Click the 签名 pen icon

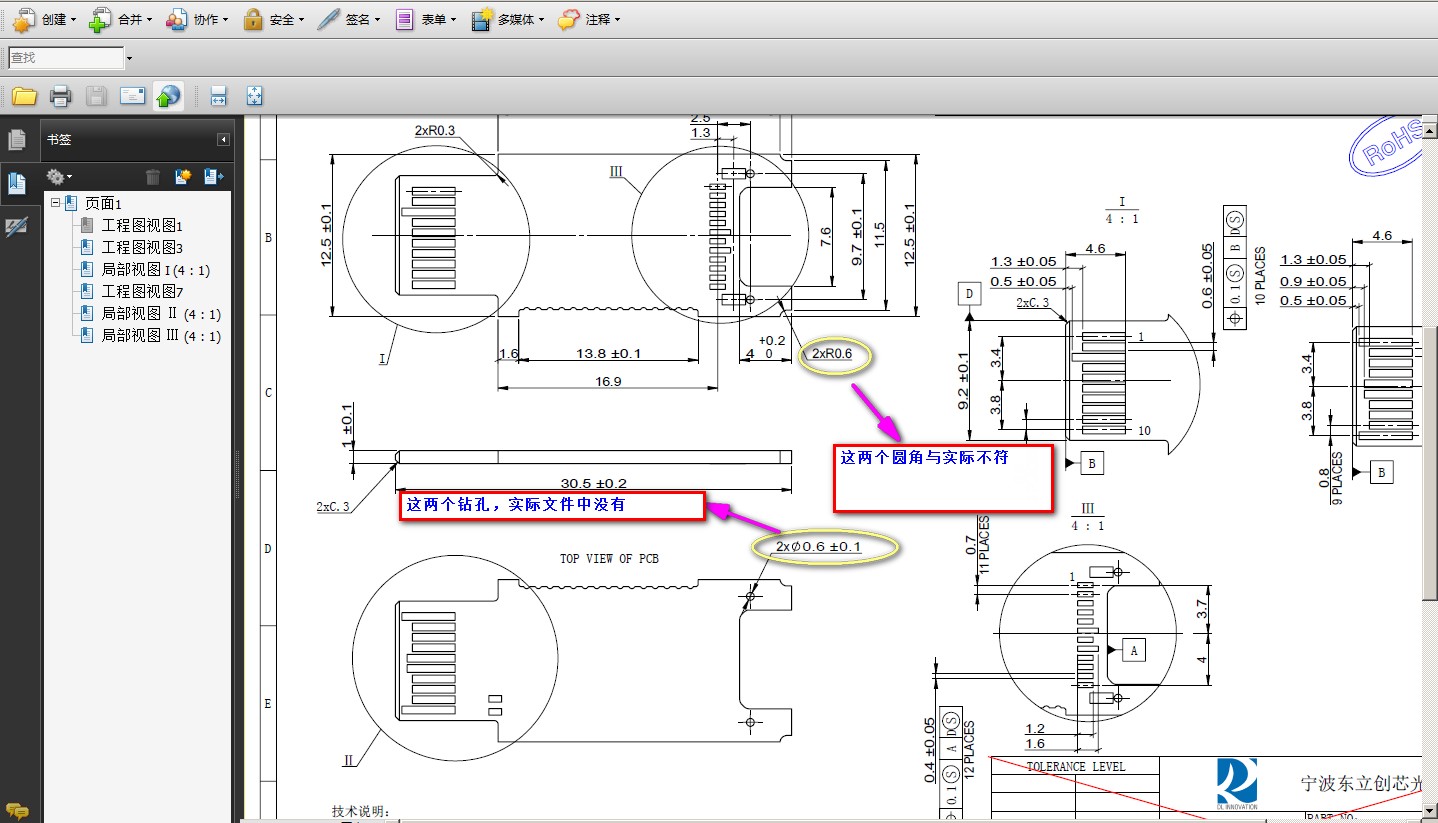pyautogui.click(x=330, y=19)
